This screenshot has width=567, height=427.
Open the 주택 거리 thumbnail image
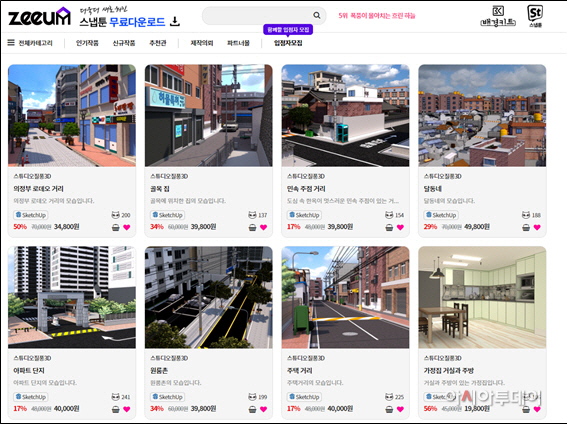click(x=345, y=297)
